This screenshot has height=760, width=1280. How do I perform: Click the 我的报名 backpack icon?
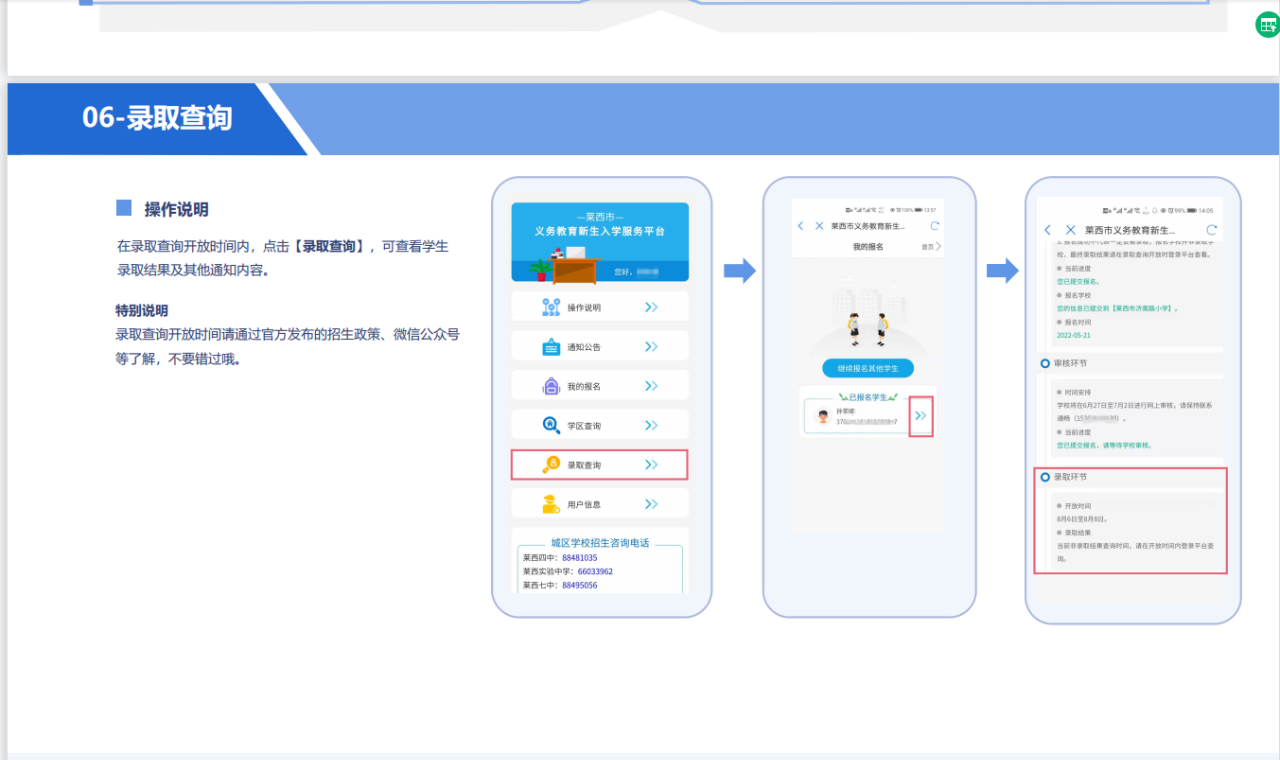[x=551, y=386]
